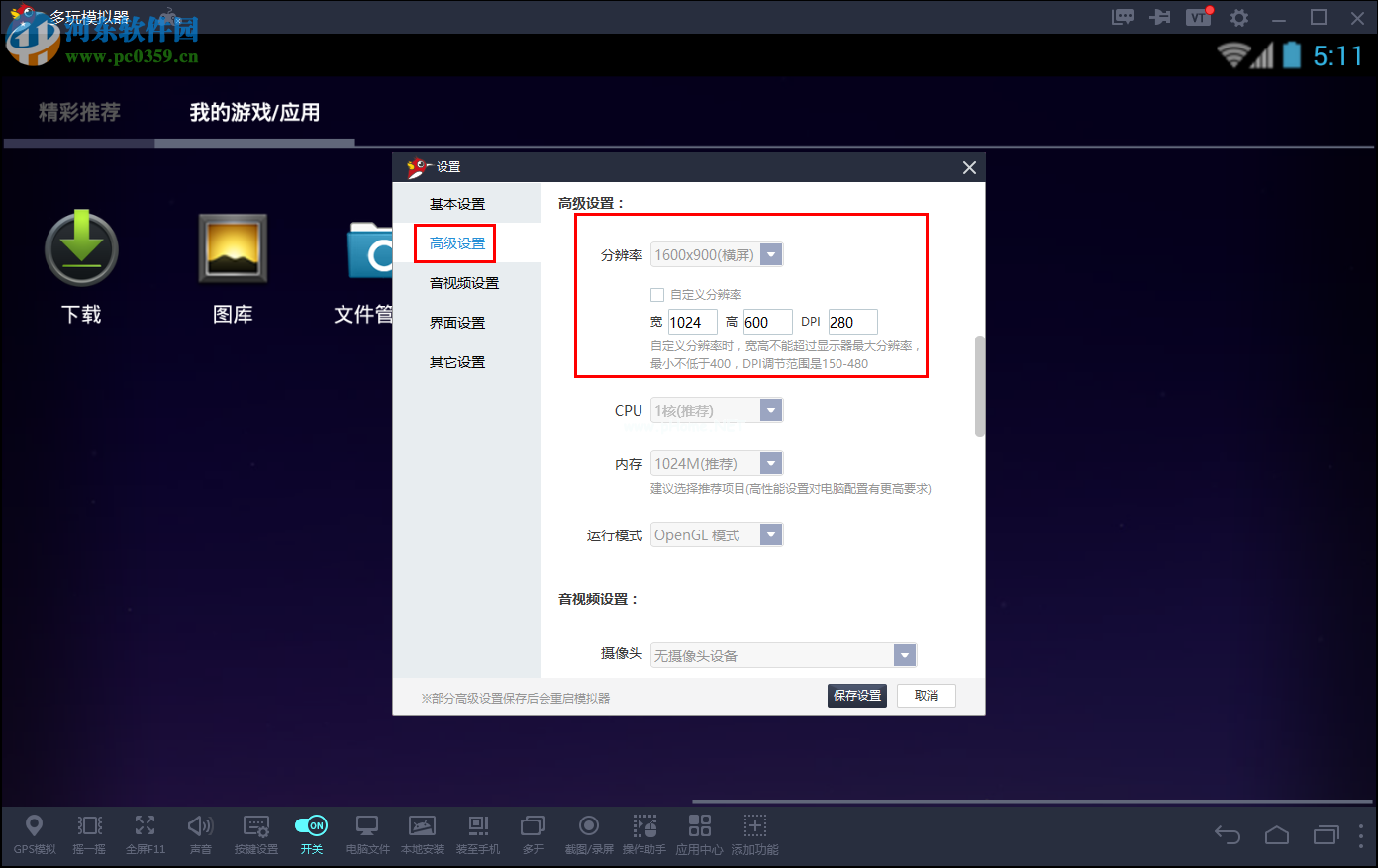Open the 图库 gallery app
1378x868 pixels.
(233, 267)
